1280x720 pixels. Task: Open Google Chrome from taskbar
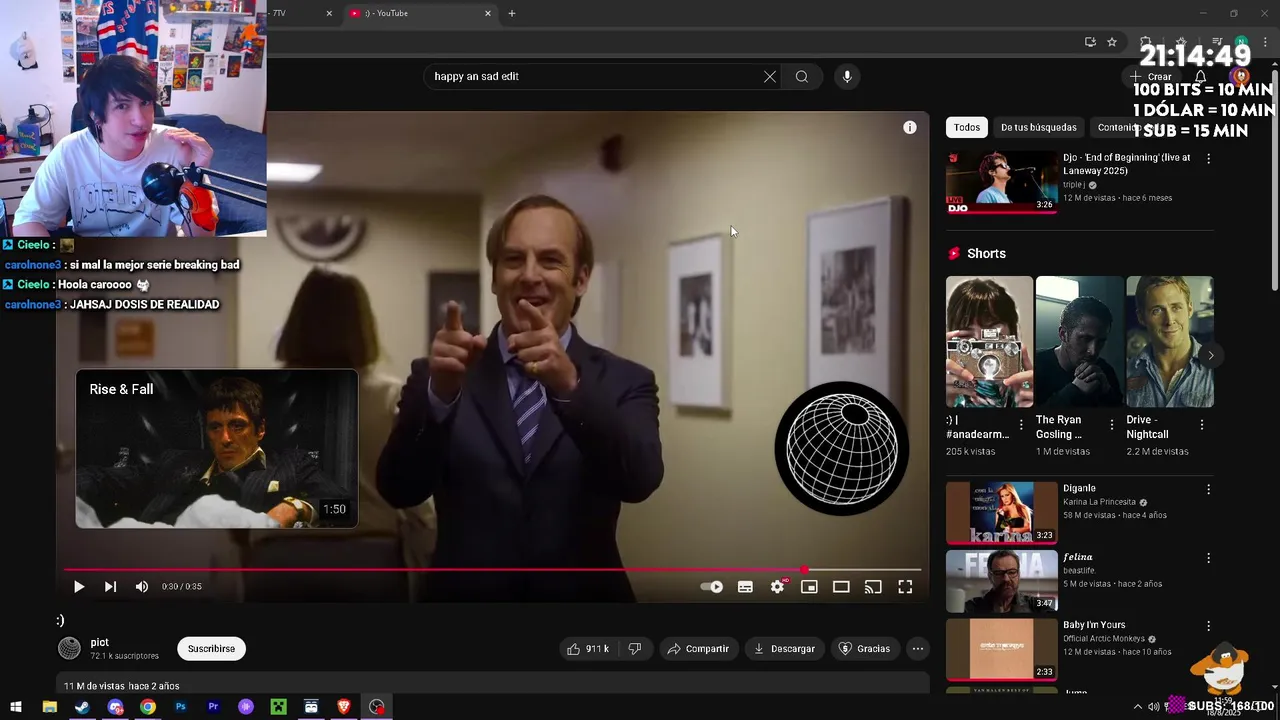click(148, 707)
